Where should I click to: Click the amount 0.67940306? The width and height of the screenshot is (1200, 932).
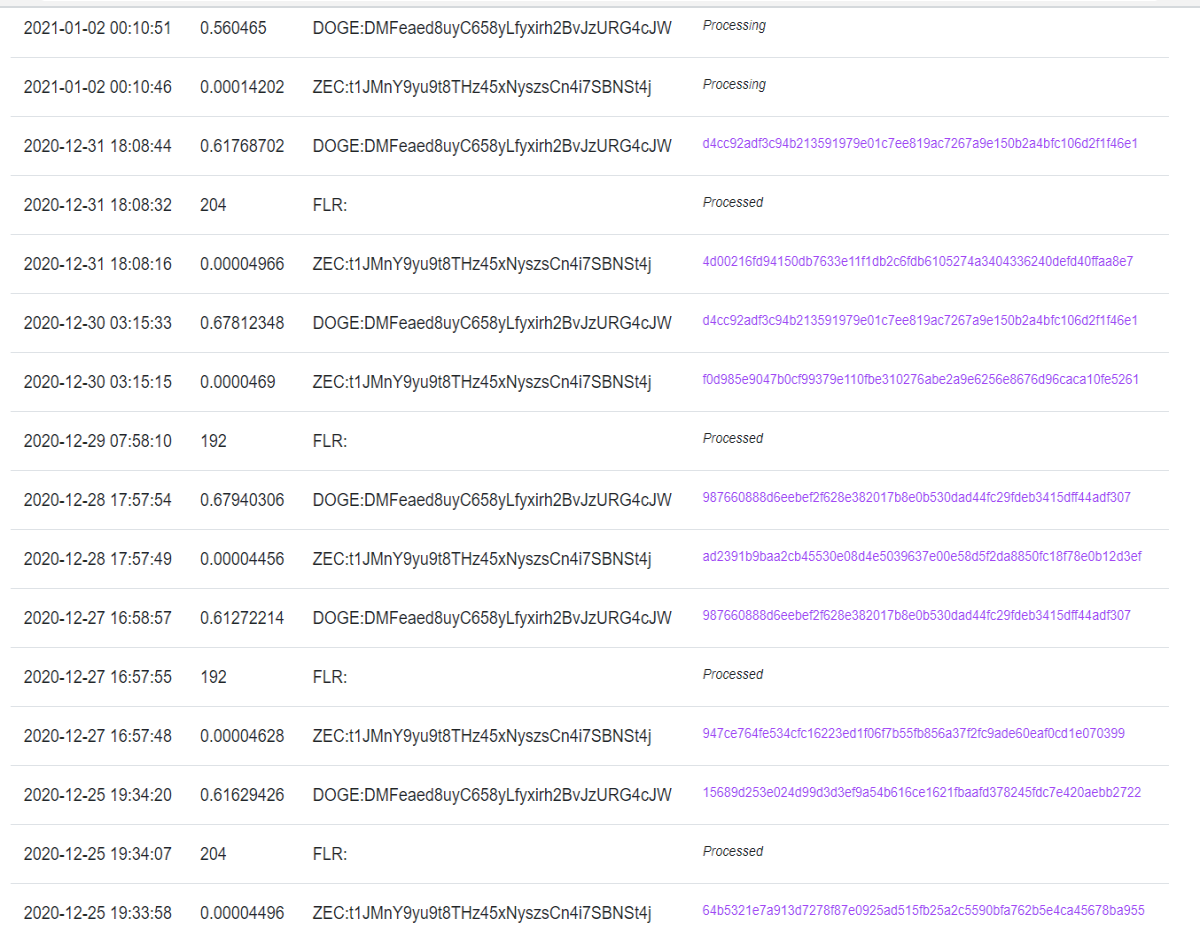[x=242, y=500]
